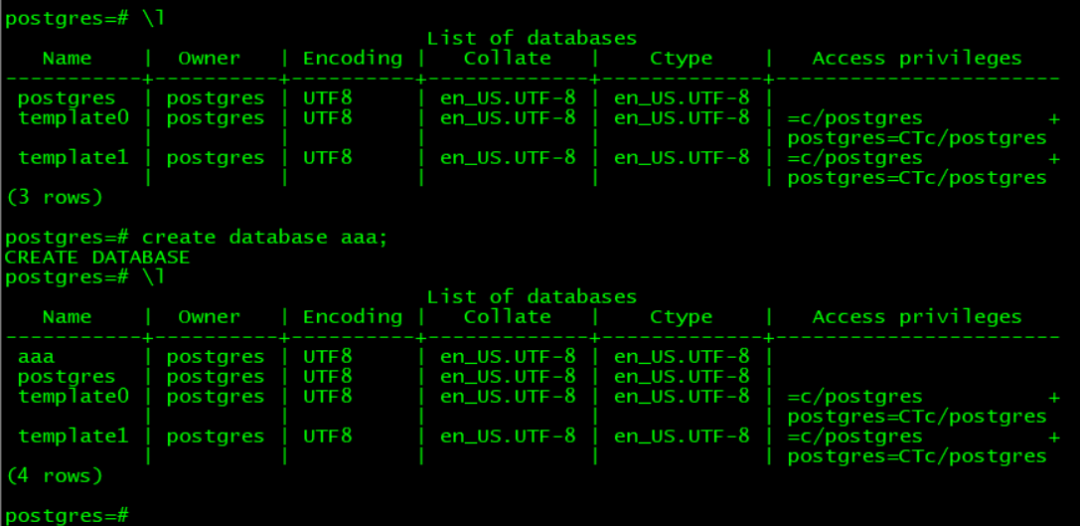Click the 'postgres' owner of the aaa row
This screenshot has height=526, width=1080.
coord(215,357)
